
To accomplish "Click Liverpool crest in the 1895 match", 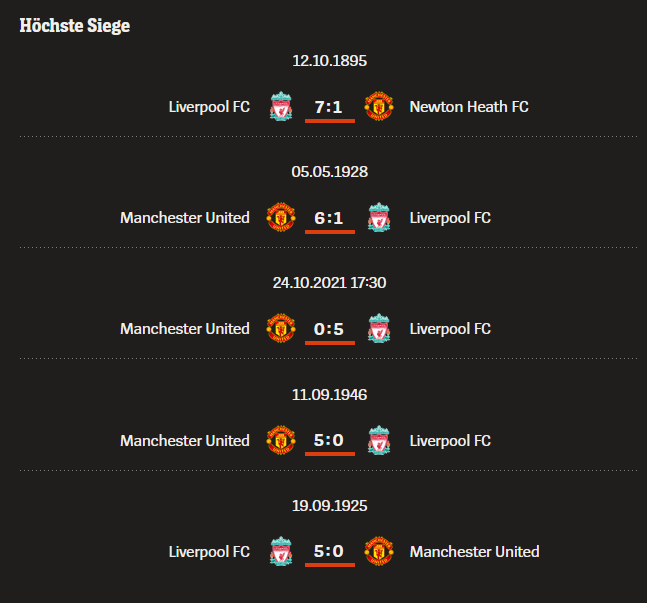I will pyautogui.click(x=281, y=106).
